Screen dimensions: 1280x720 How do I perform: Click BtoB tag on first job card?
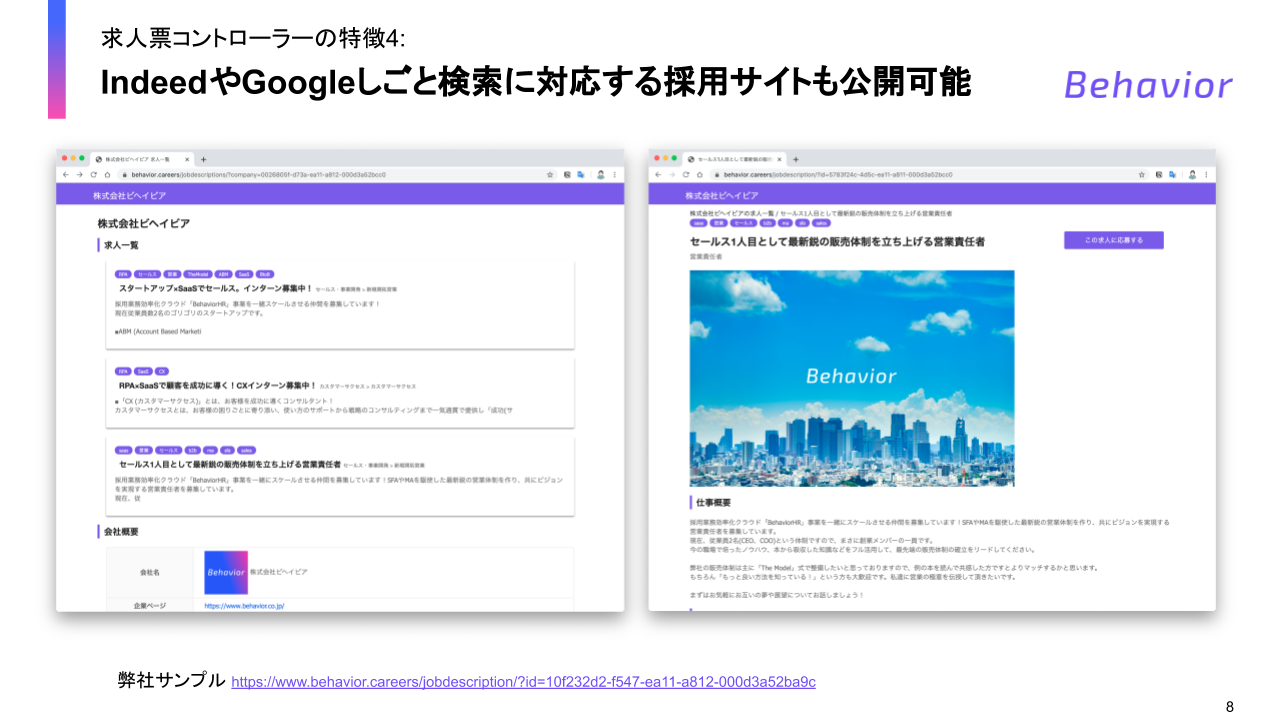click(x=265, y=274)
